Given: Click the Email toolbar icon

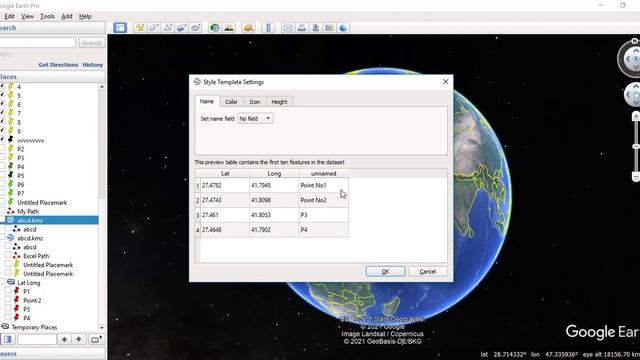Looking at the screenshot, I should [288, 28].
